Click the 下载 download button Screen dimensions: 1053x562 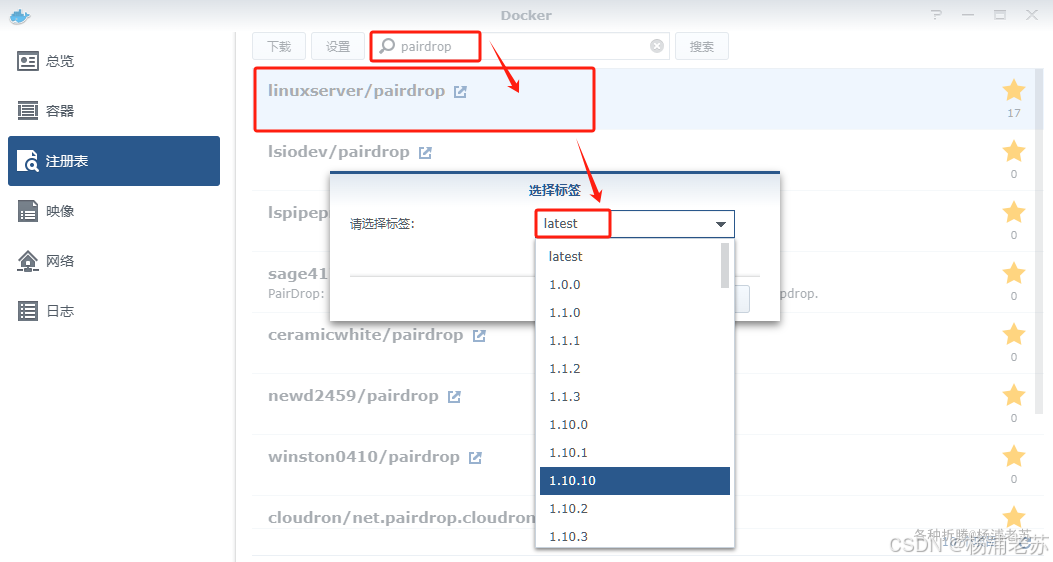pos(279,46)
